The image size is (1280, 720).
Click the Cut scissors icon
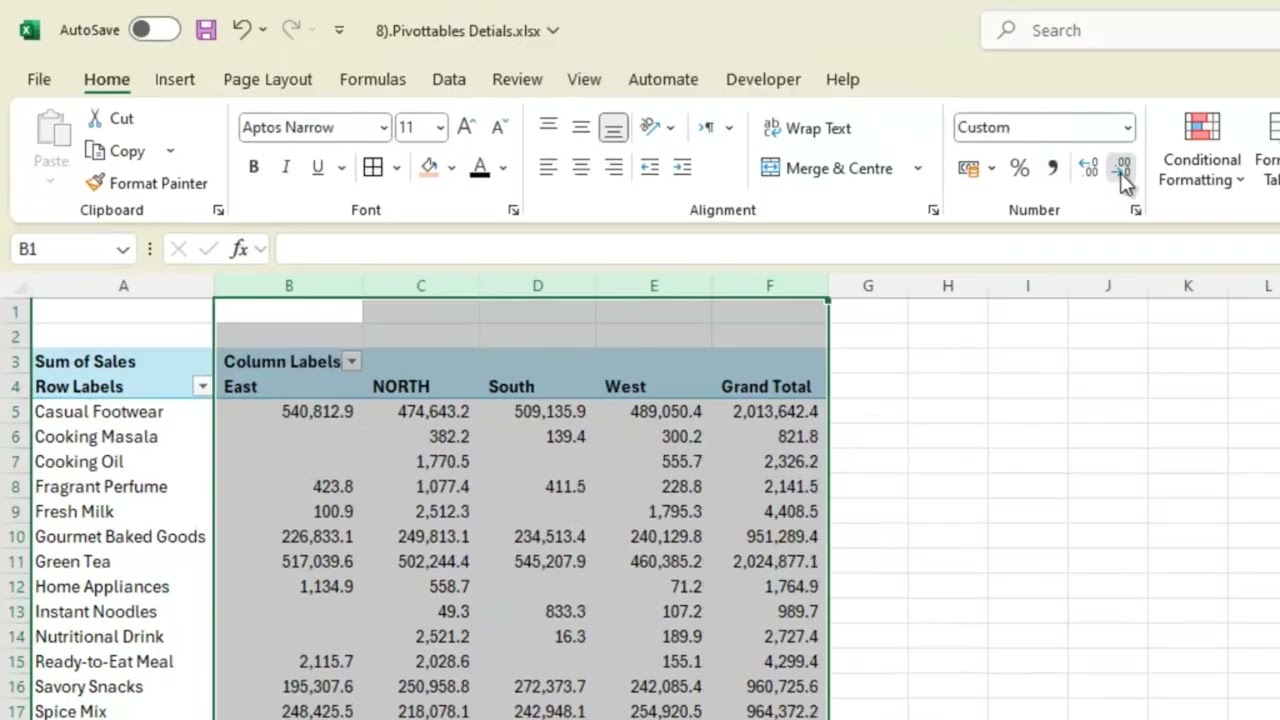click(95, 118)
